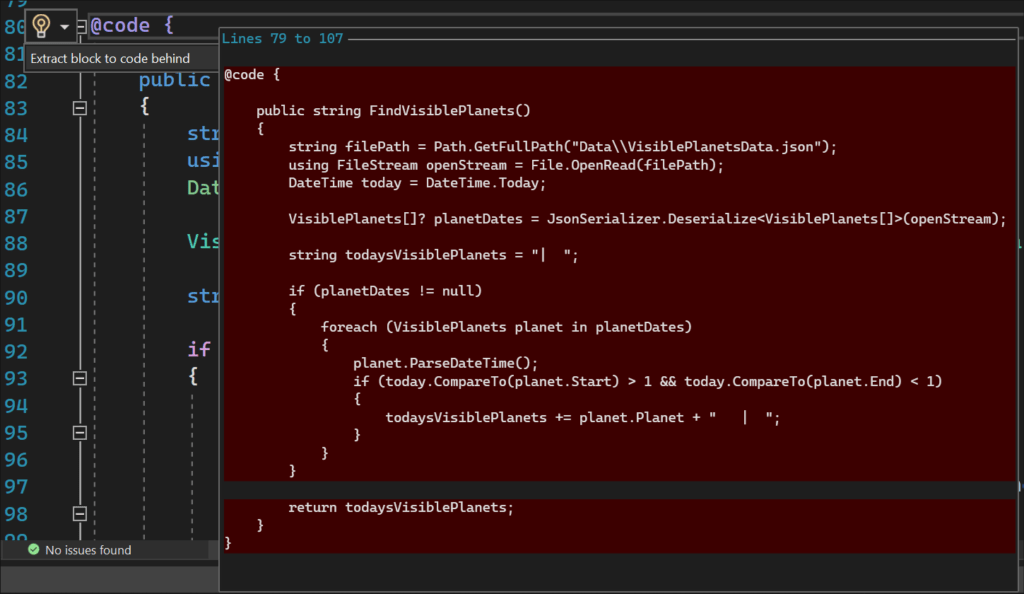Collapse the outline region at line 95
The image size is (1024, 594).
point(79,432)
